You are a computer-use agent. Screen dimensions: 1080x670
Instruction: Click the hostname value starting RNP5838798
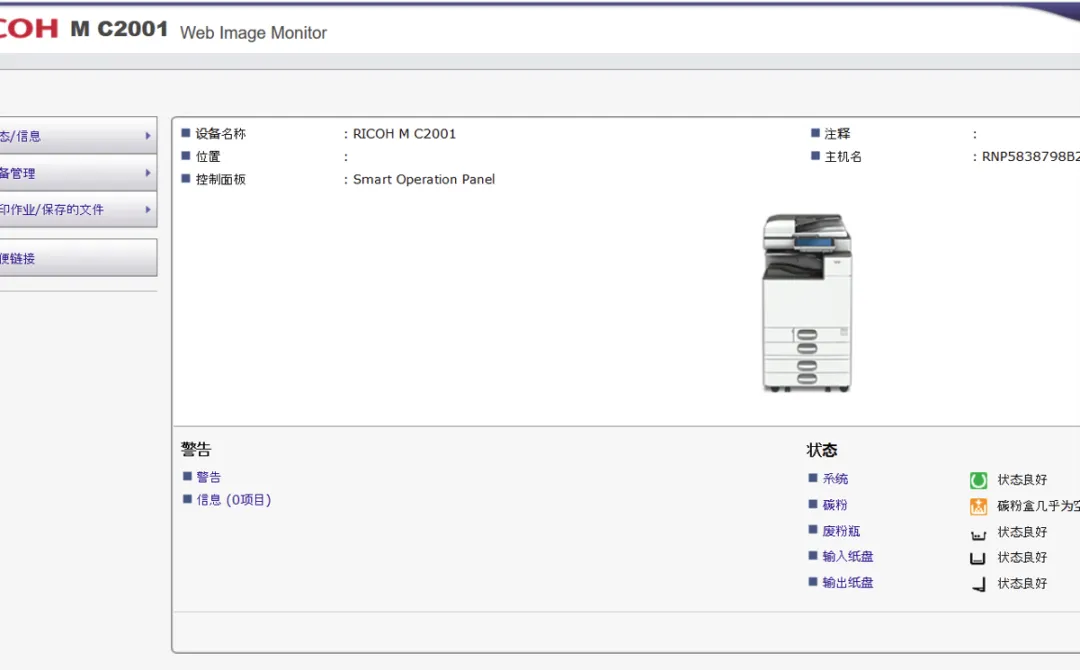coord(1030,156)
